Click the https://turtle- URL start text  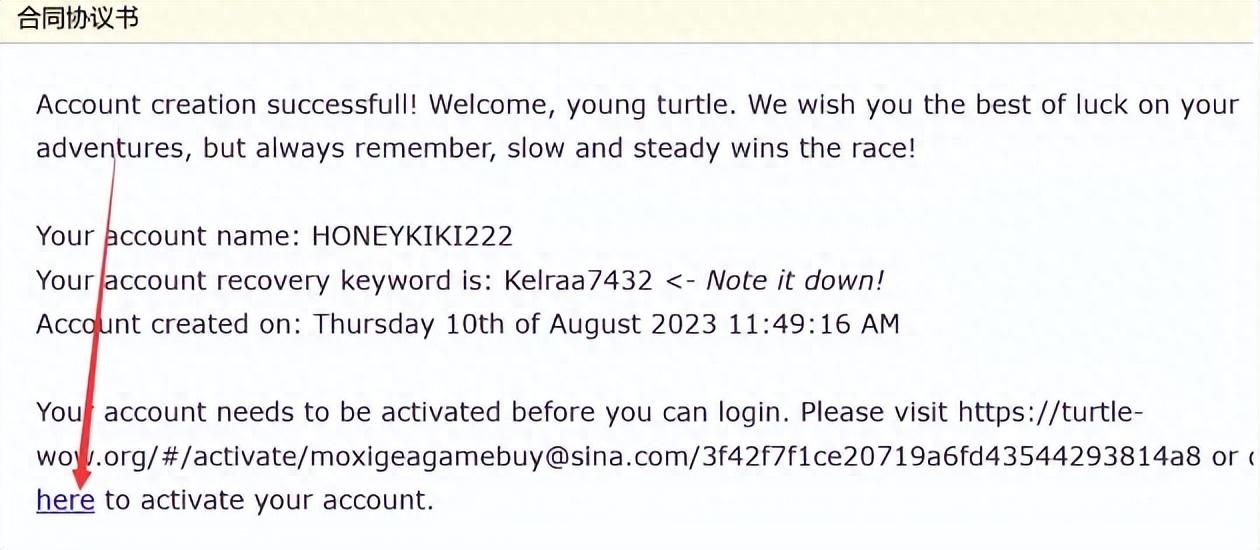[1050, 413]
